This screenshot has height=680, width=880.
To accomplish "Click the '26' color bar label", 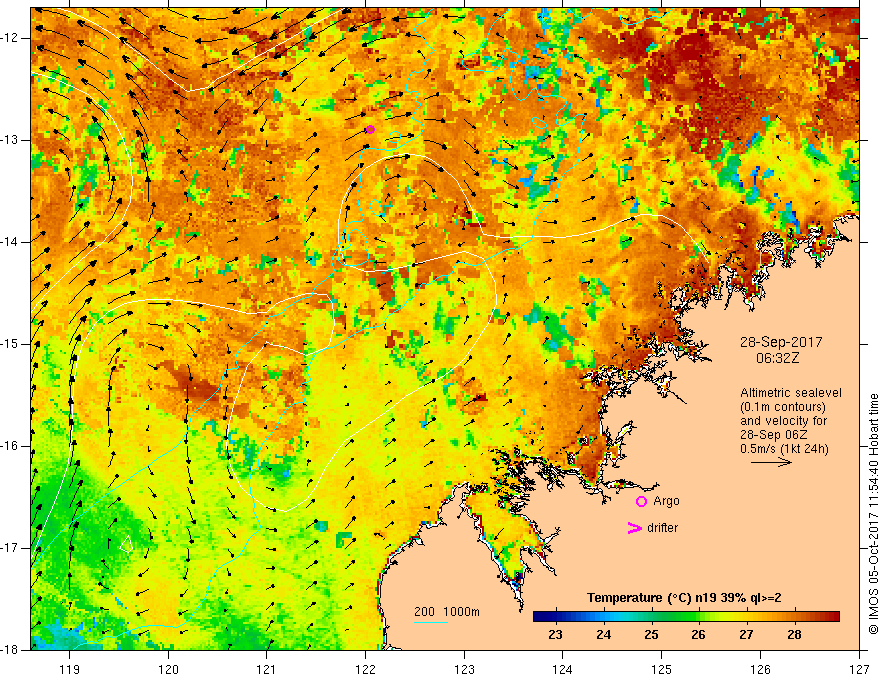I will tap(698, 635).
